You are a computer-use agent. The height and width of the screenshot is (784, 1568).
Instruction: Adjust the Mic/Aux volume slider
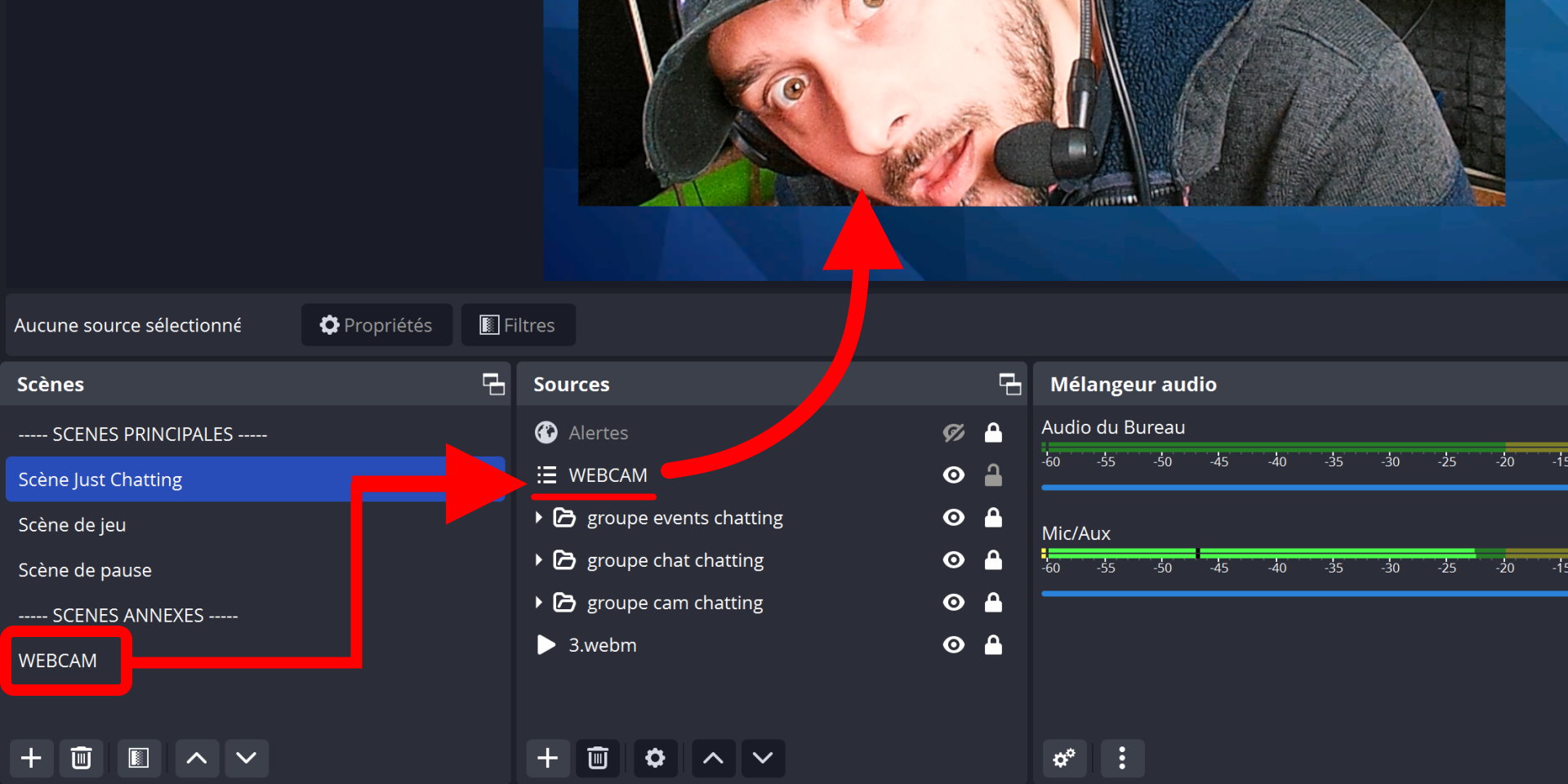coord(1307,594)
